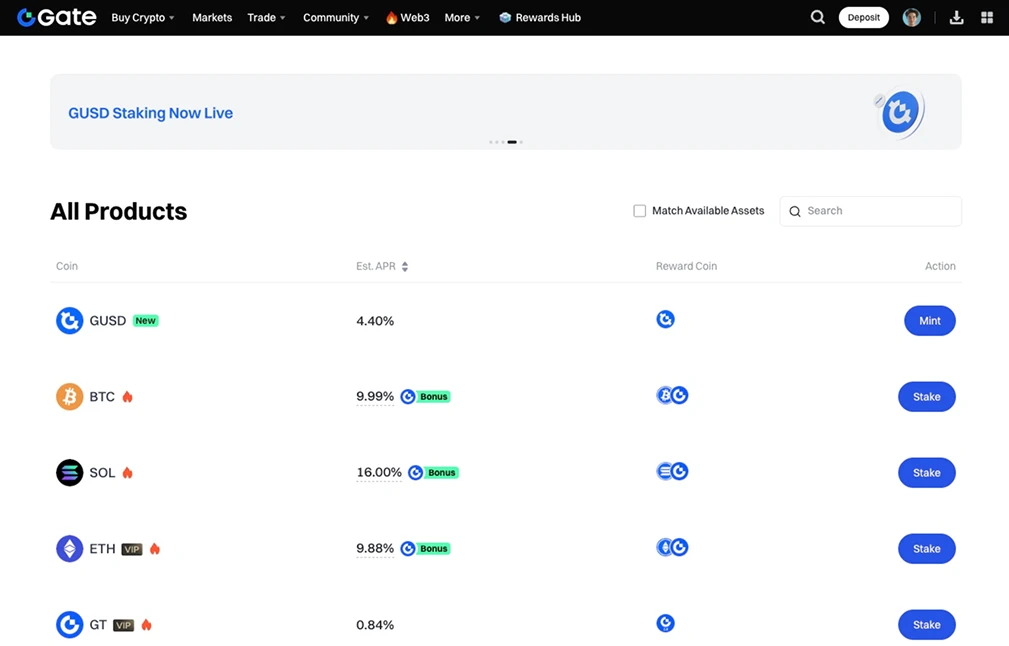
Task: Click the ETH hot flame icon
Action: click(x=154, y=548)
